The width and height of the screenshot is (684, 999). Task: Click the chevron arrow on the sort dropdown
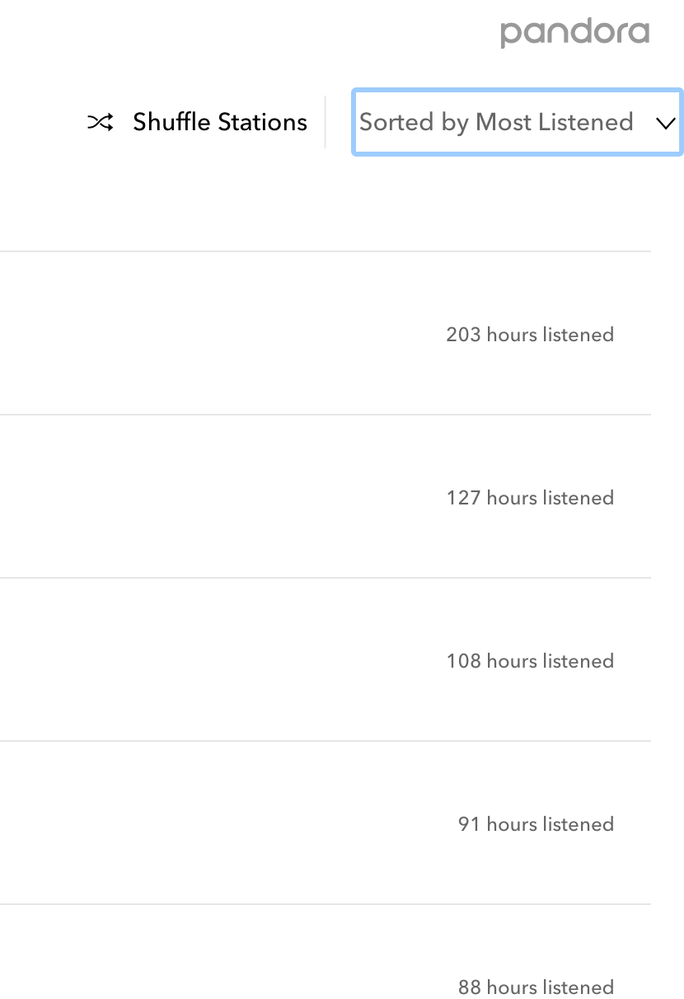(x=665, y=123)
